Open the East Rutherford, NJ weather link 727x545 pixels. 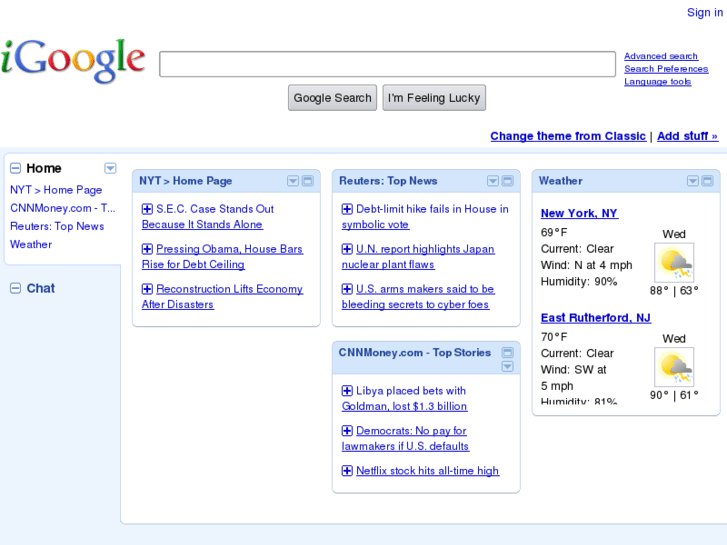[x=596, y=318]
